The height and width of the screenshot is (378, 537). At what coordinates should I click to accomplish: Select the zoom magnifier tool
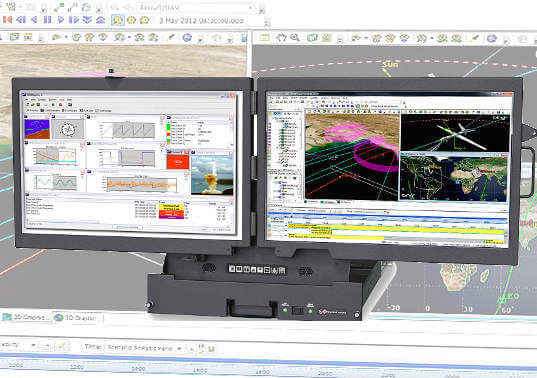[295, 38]
